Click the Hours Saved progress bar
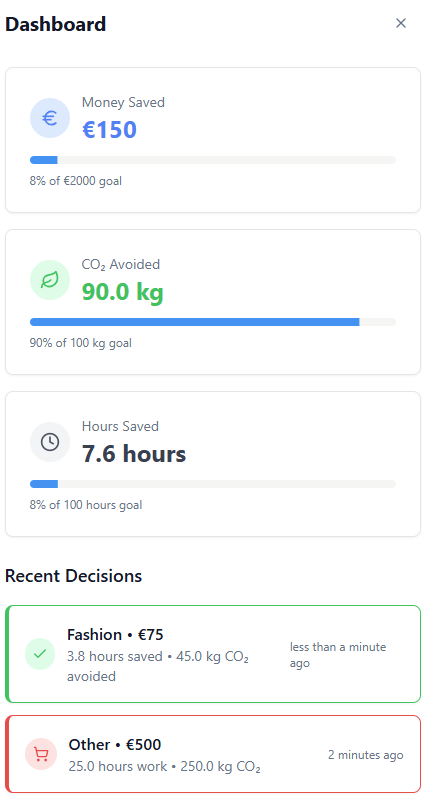 point(213,484)
